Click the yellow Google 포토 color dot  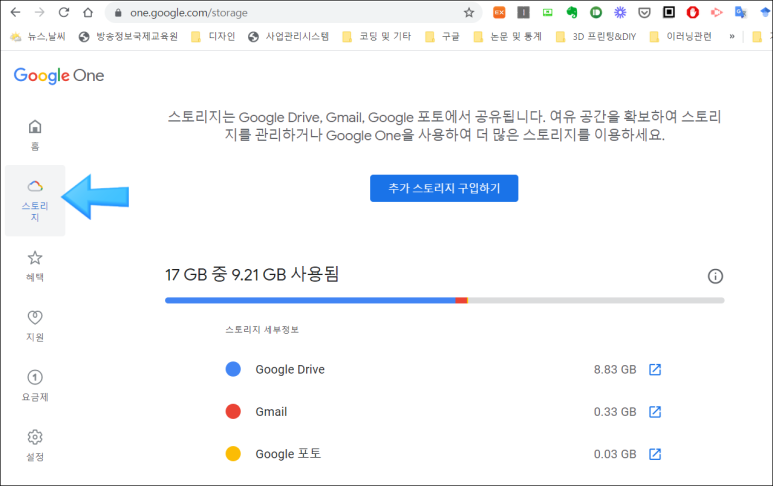pyautogui.click(x=233, y=453)
